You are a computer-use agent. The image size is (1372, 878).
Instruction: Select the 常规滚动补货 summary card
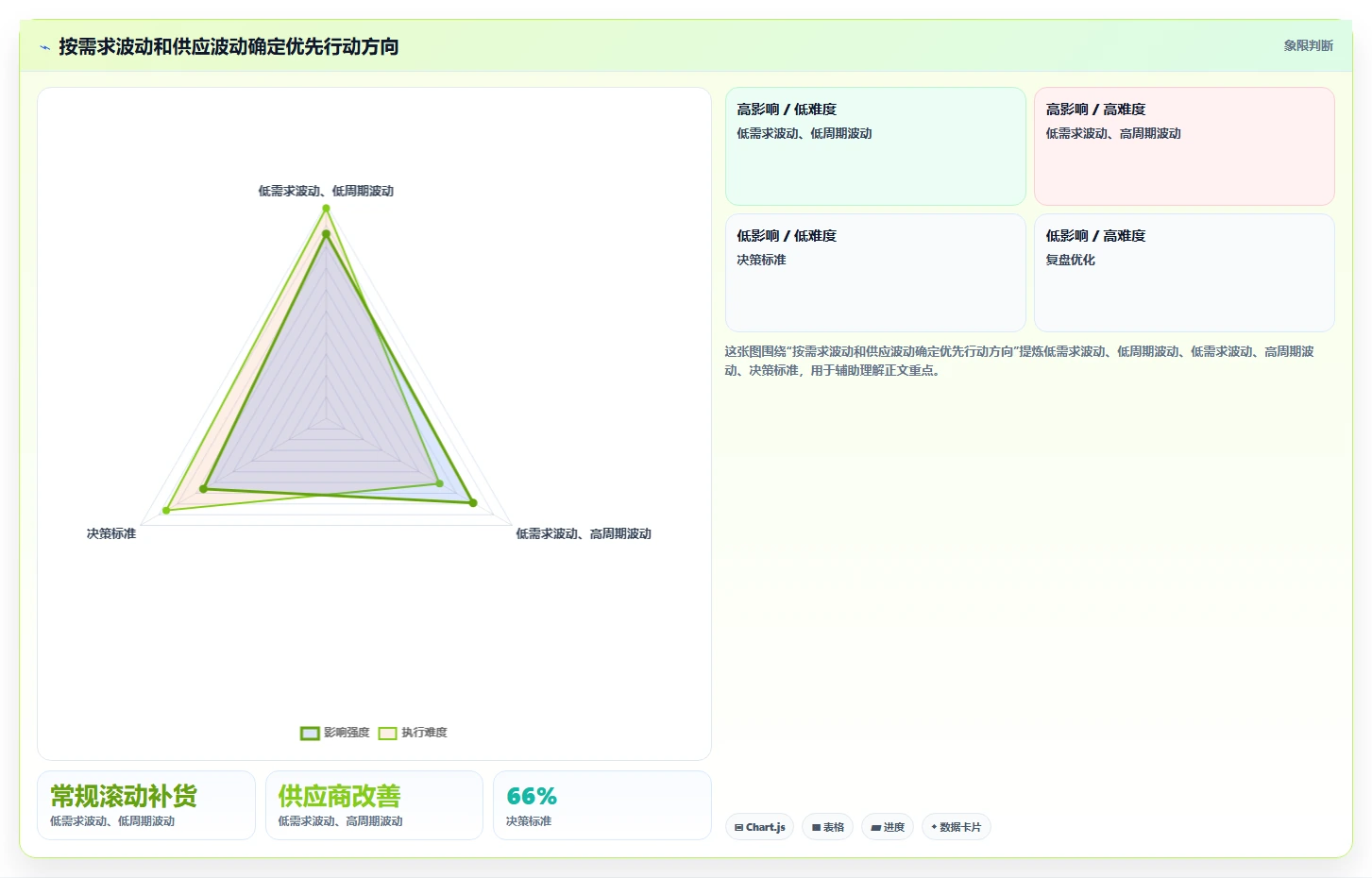pyautogui.click(x=146, y=805)
